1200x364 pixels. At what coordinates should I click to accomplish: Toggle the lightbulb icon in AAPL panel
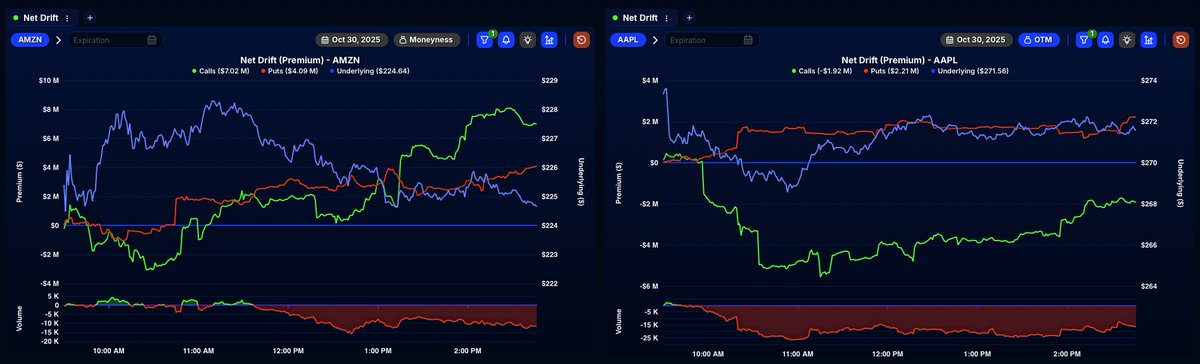point(1128,40)
